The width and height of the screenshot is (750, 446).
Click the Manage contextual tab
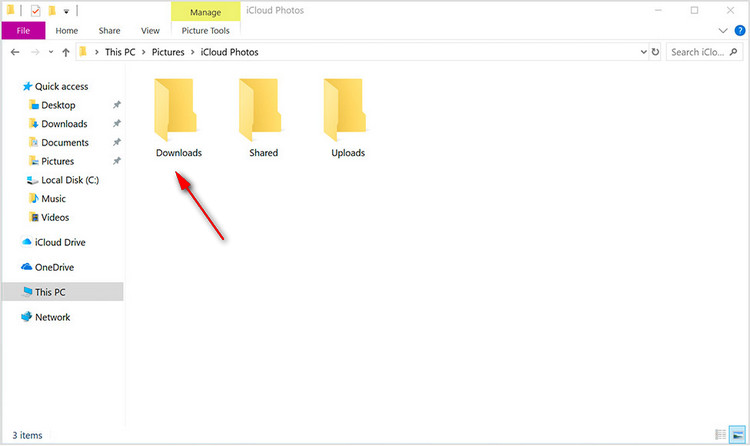coord(206,12)
